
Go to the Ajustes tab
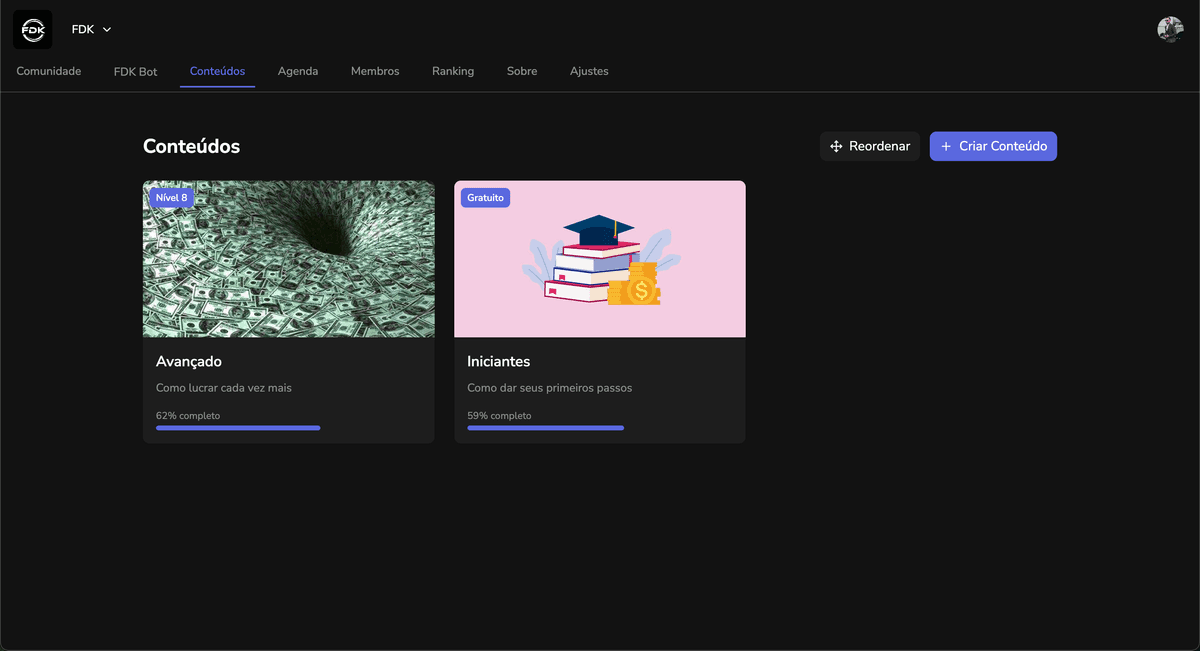click(x=589, y=71)
